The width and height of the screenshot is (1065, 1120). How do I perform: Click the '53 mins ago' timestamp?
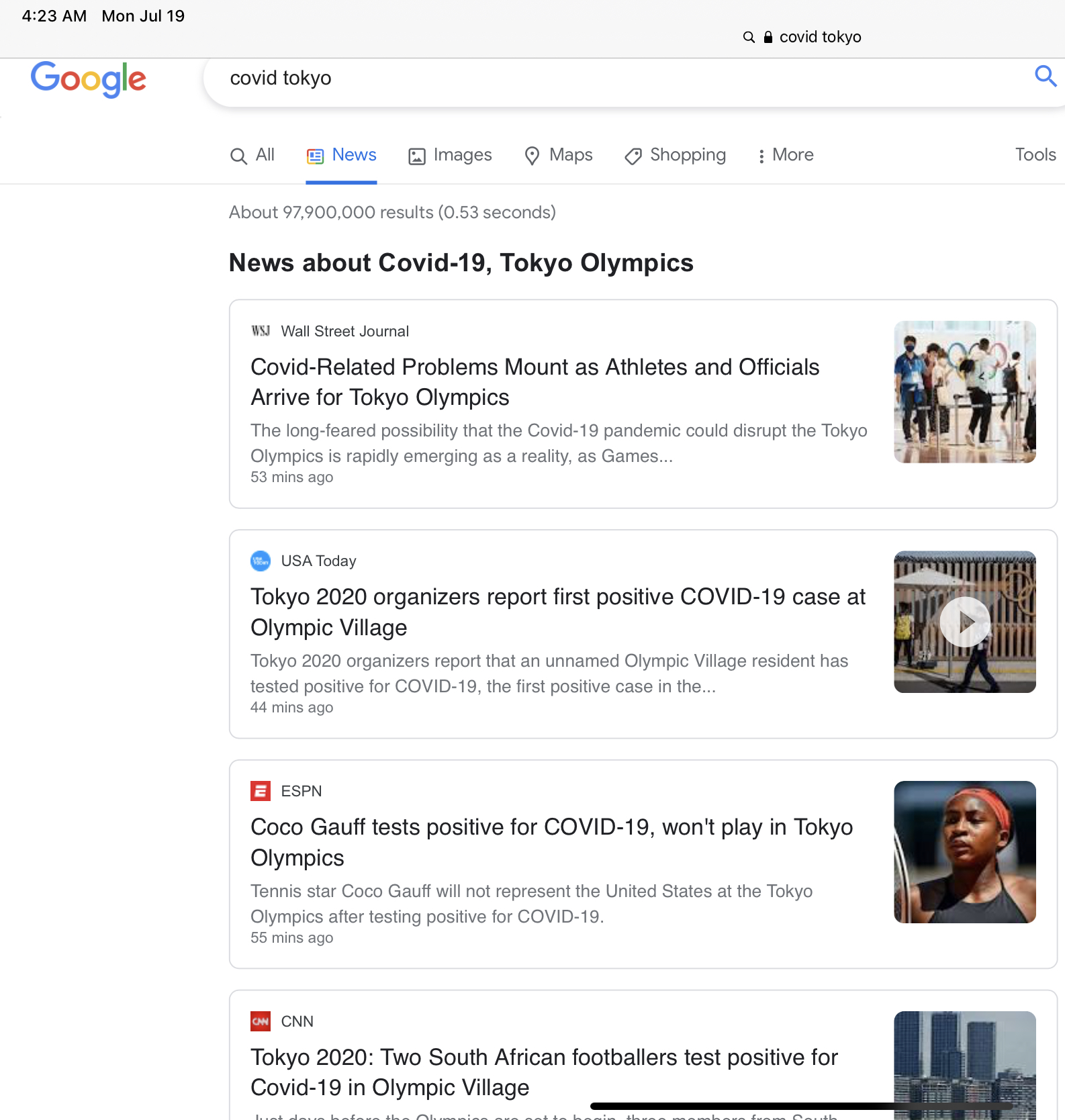tap(292, 477)
